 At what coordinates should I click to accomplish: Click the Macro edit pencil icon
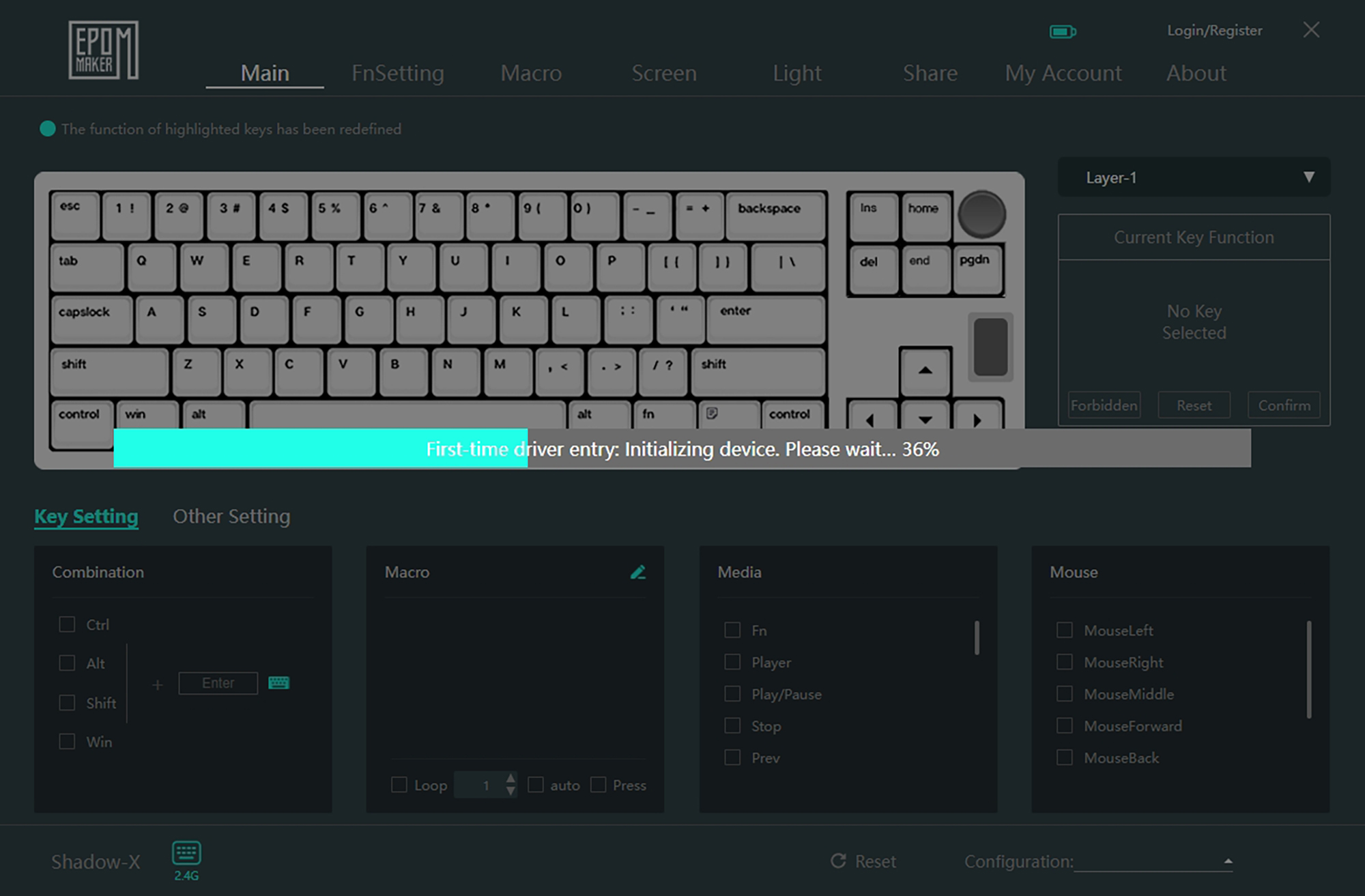pyautogui.click(x=637, y=572)
